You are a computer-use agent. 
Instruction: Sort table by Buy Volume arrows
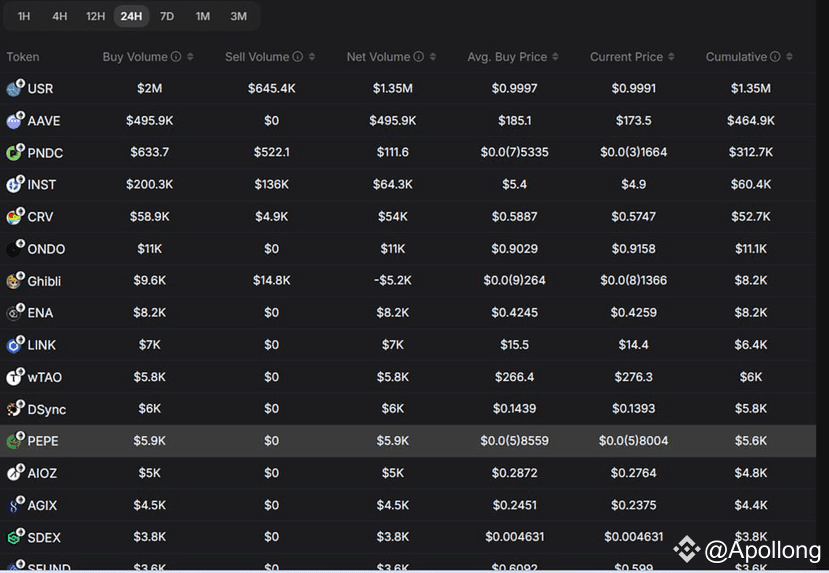pos(190,57)
